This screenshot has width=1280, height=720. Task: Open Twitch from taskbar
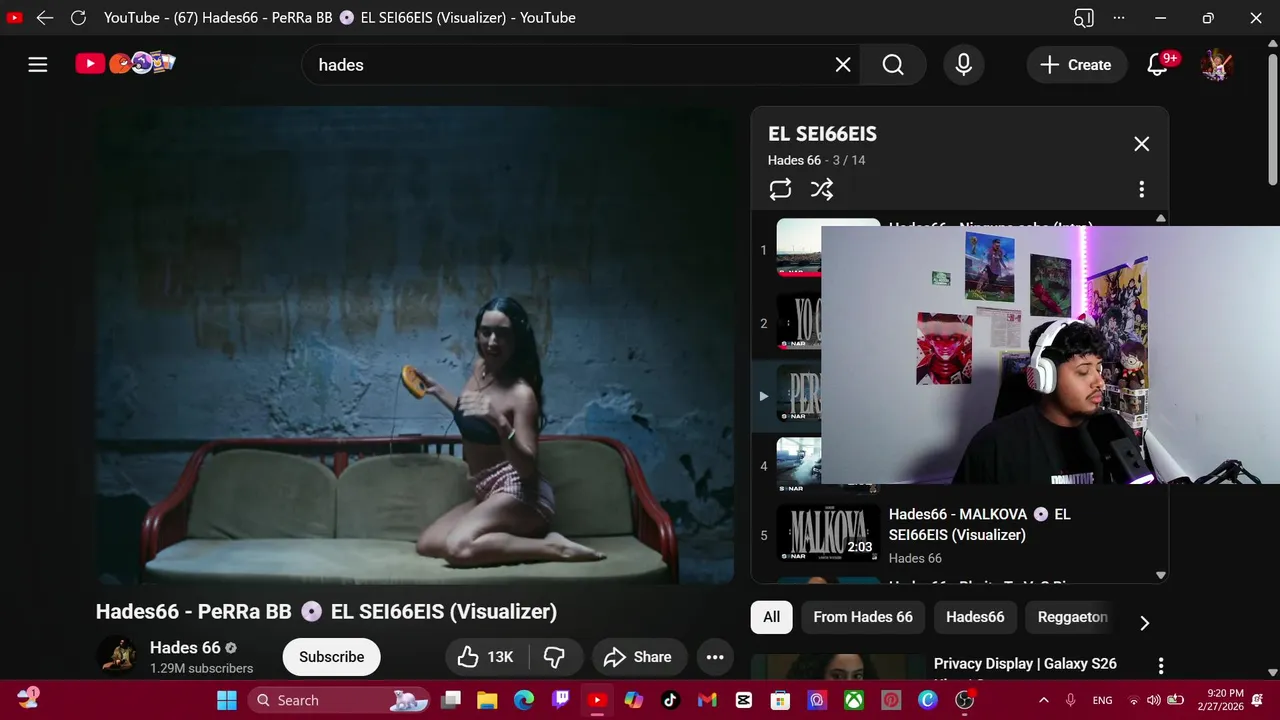(561, 700)
